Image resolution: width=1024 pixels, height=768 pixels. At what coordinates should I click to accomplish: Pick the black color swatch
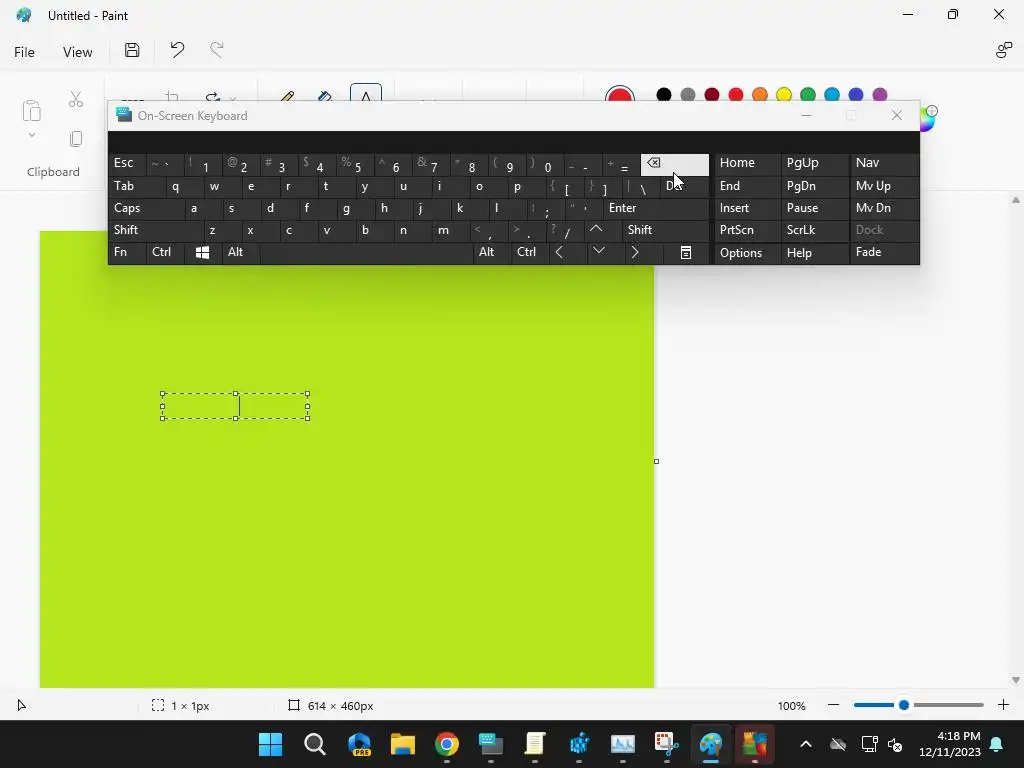tap(664, 95)
